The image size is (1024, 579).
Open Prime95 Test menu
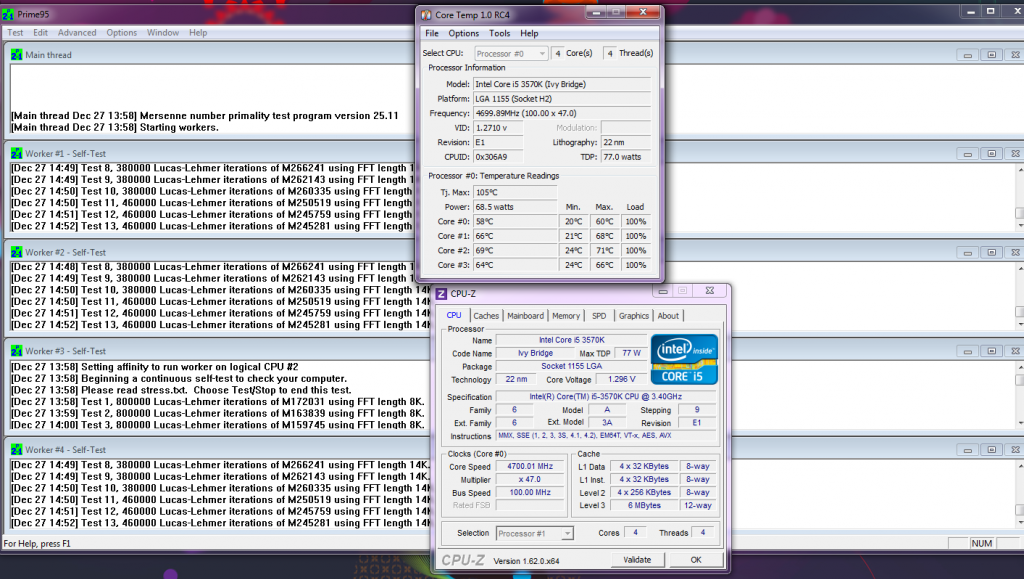point(15,33)
